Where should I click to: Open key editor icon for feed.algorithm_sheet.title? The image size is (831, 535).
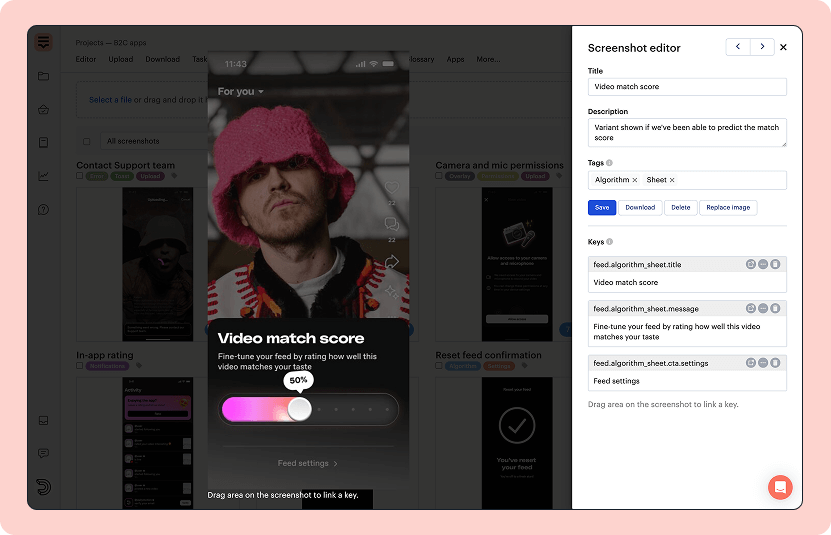(750, 264)
